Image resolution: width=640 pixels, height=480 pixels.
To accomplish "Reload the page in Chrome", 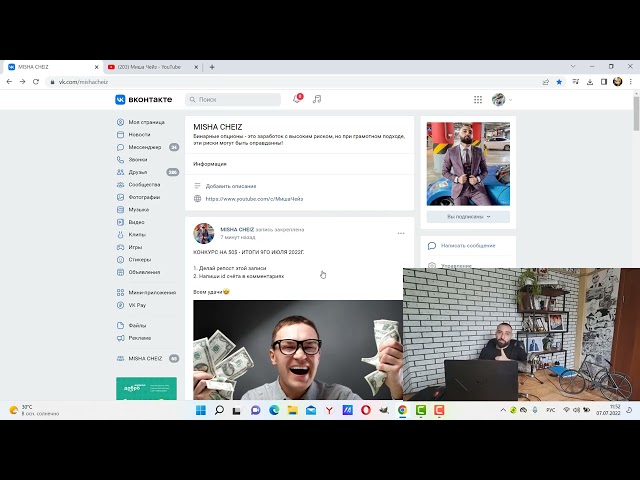I will click(x=37, y=81).
